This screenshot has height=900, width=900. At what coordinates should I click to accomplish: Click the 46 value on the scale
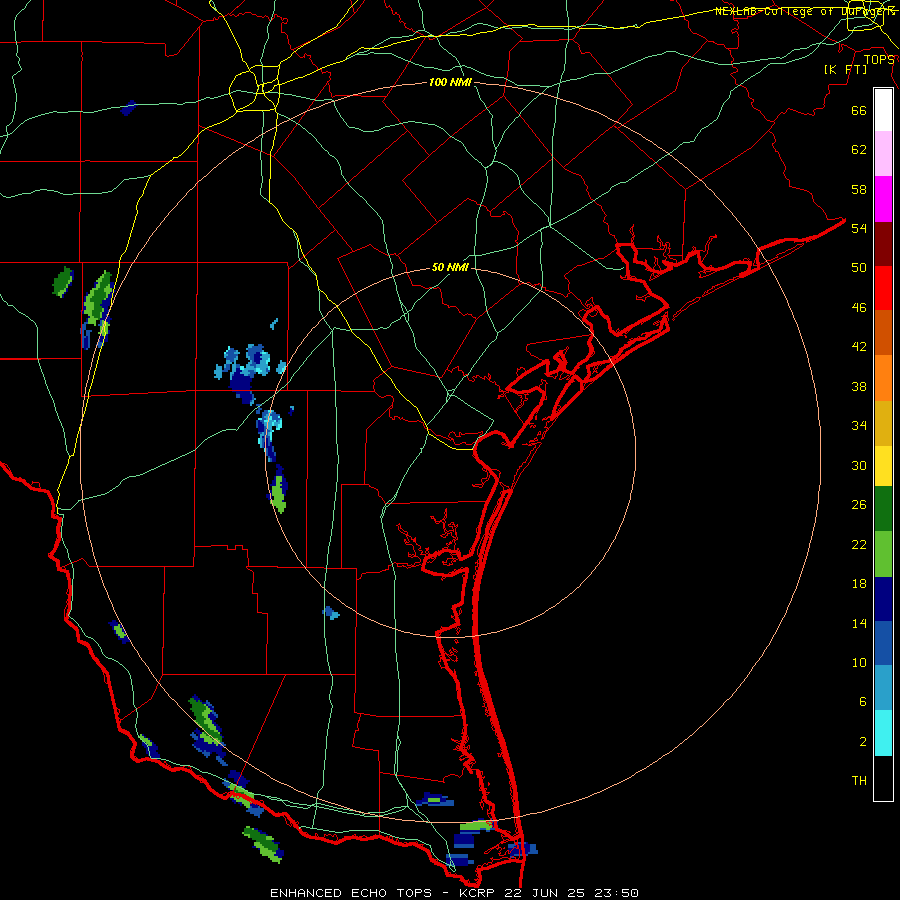click(859, 307)
